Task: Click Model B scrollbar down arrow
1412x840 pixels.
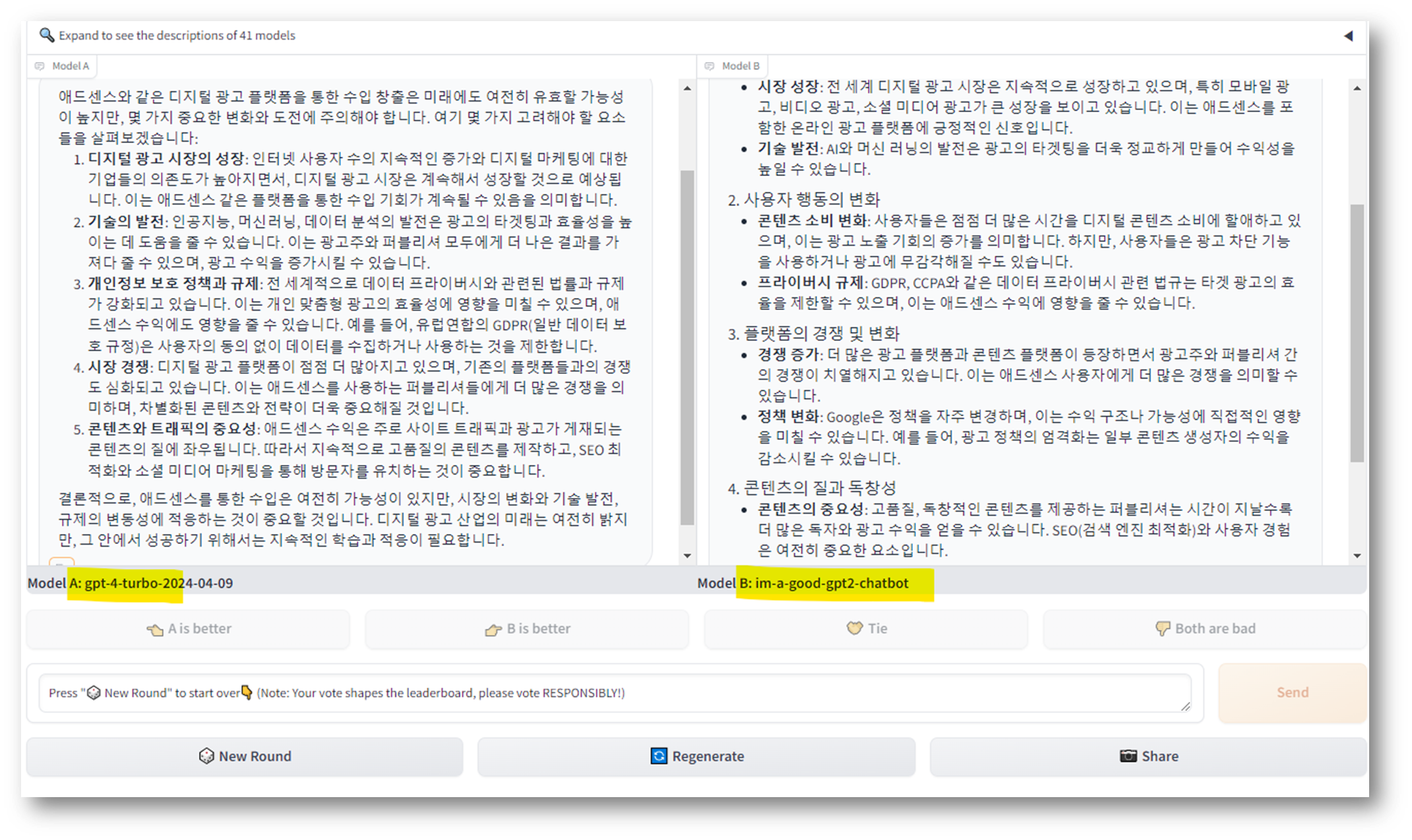Action: click(x=1357, y=555)
